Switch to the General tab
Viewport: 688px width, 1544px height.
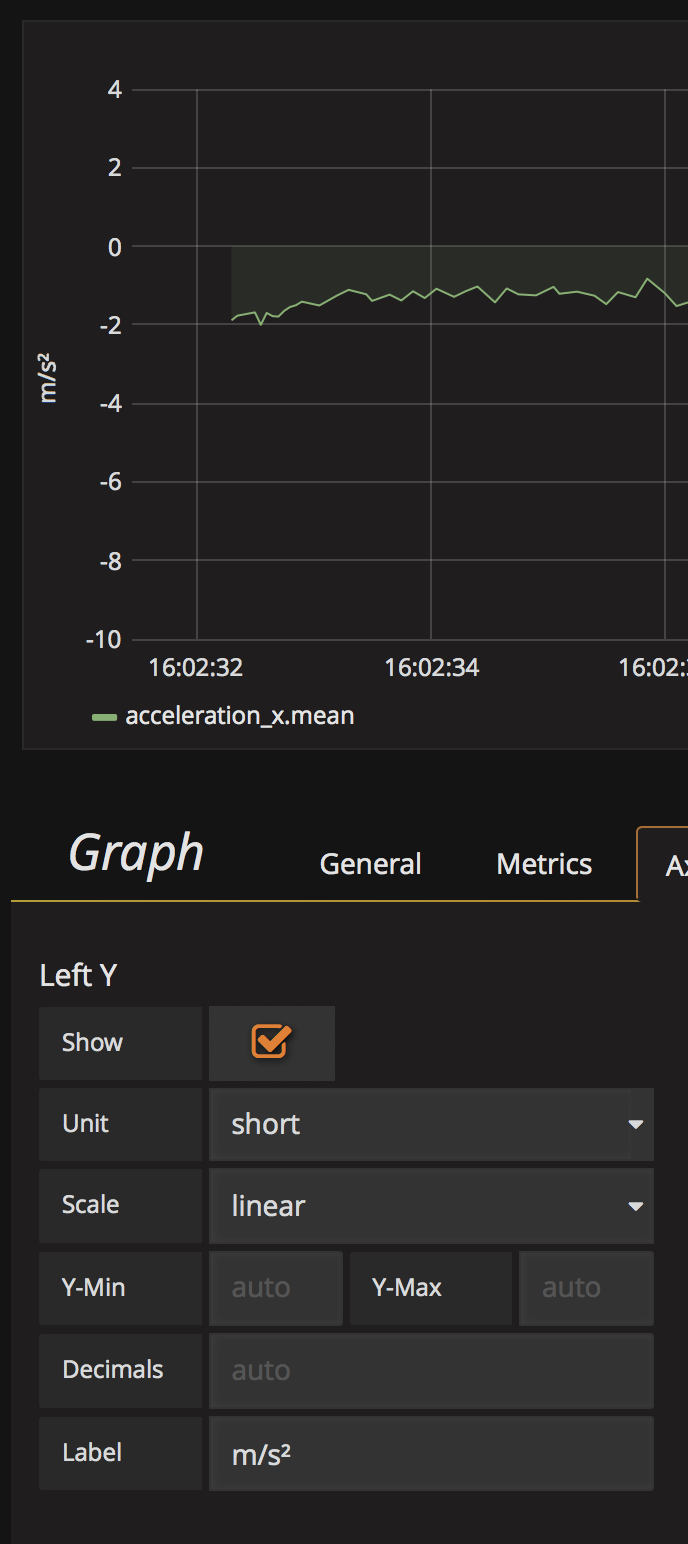pos(370,864)
